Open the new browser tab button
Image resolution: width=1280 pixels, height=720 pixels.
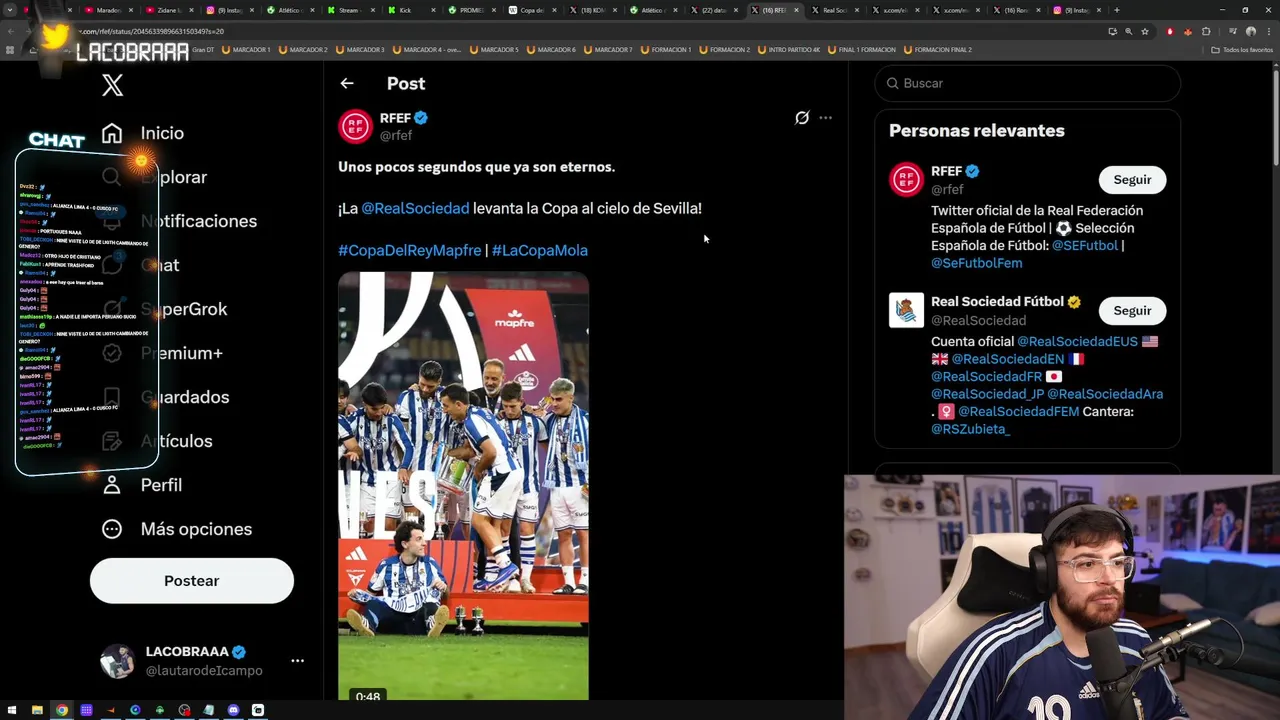tap(1117, 10)
